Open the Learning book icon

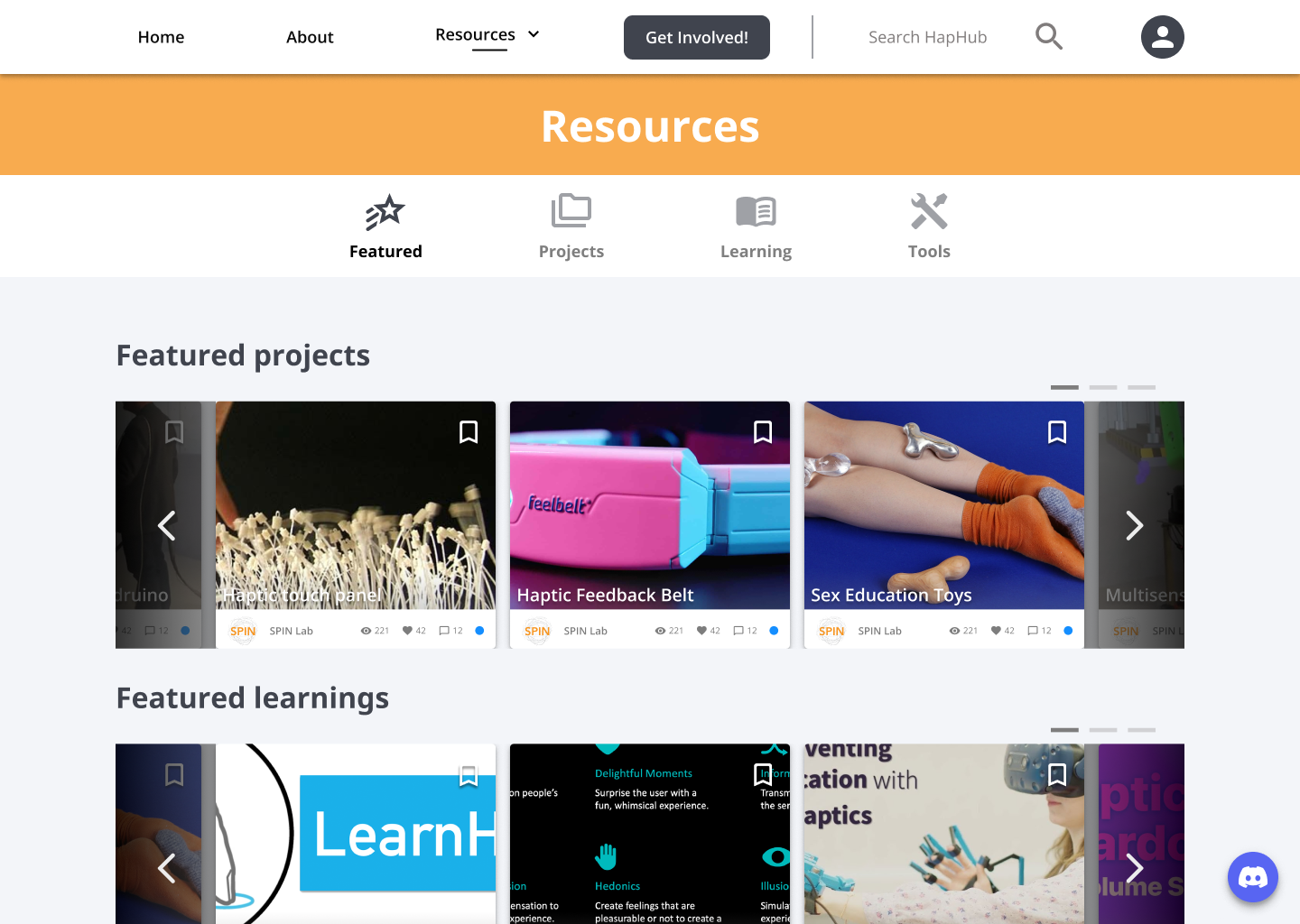(x=756, y=212)
